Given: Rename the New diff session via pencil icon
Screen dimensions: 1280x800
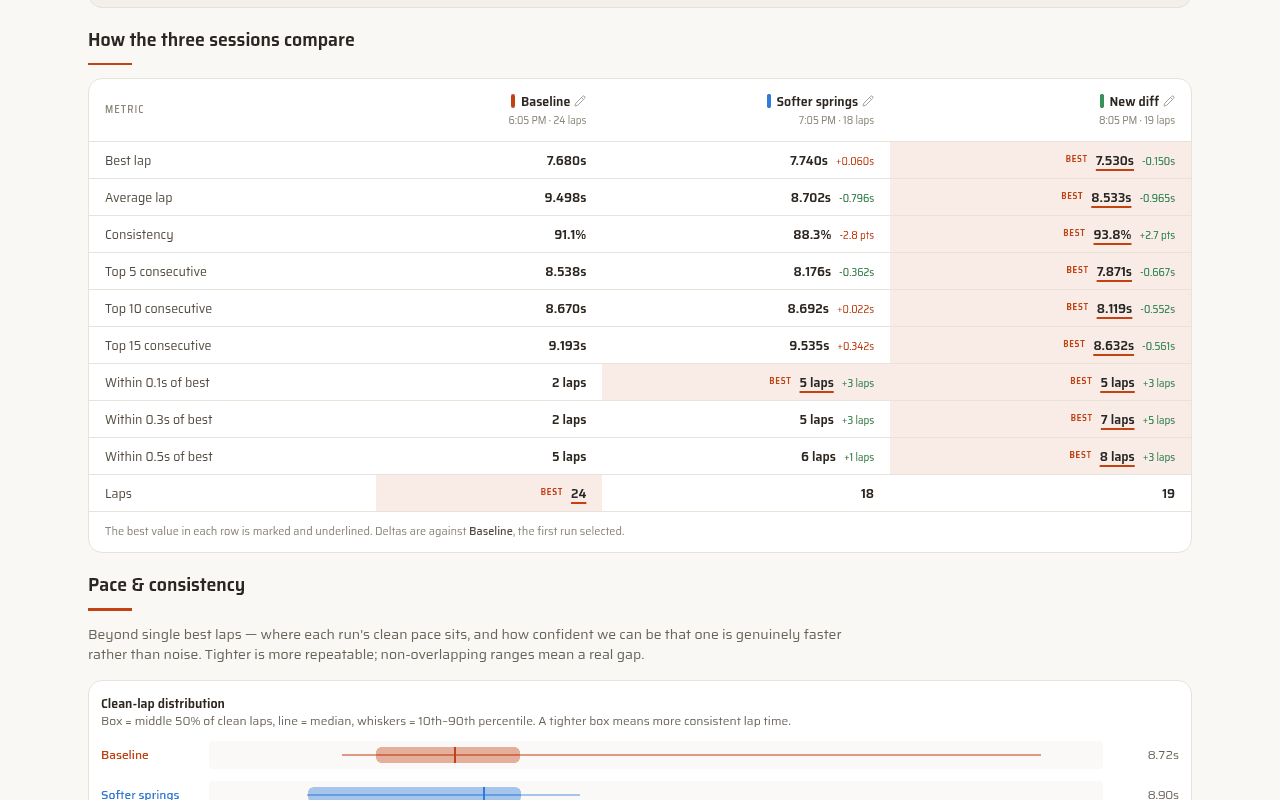Looking at the screenshot, I should [x=1169, y=101].
